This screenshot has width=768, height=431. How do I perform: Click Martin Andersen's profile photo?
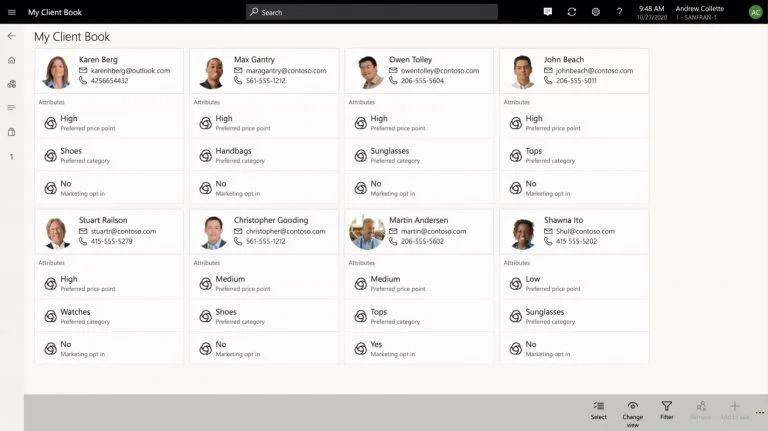[x=367, y=232]
